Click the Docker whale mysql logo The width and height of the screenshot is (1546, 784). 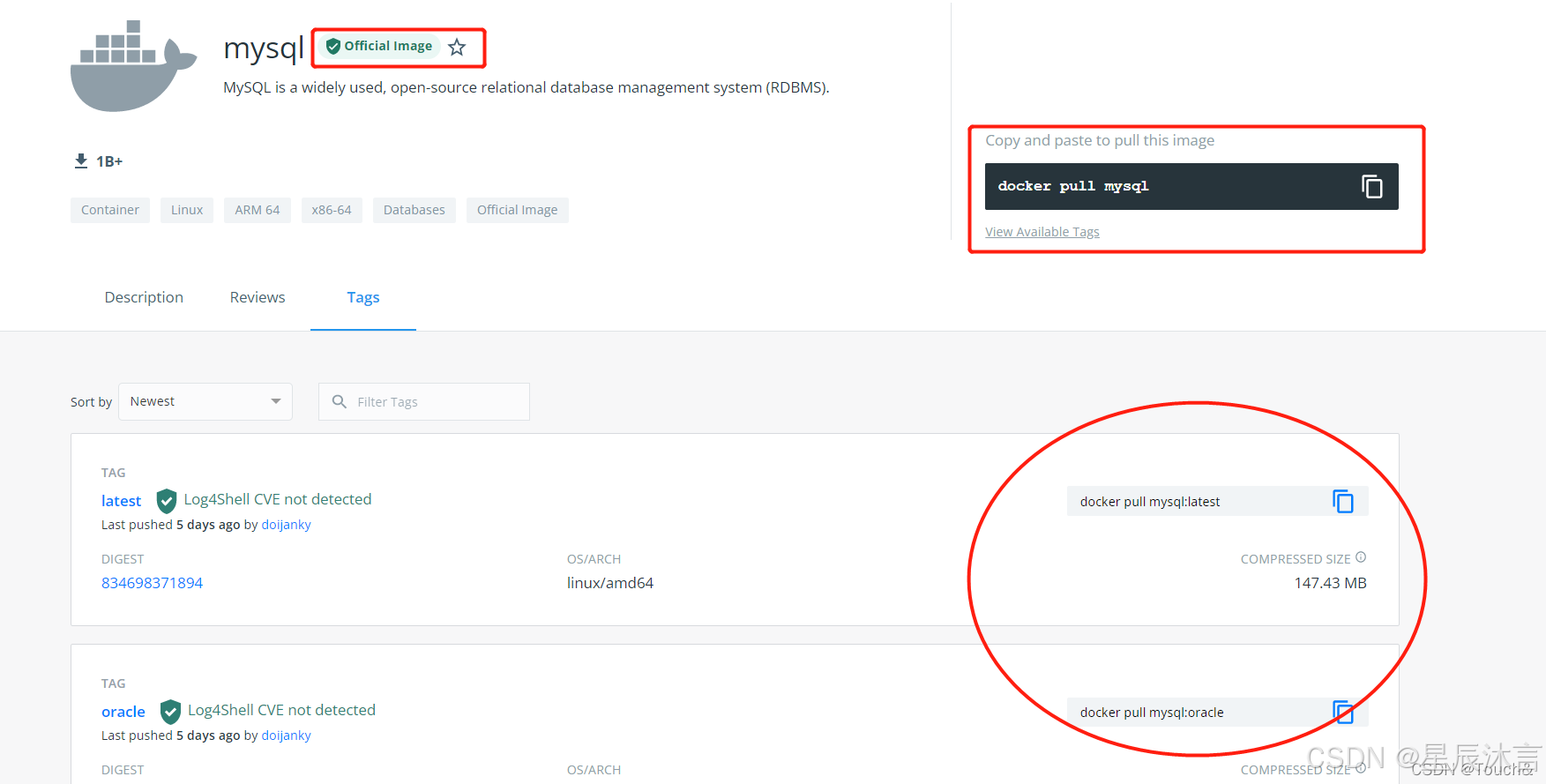(133, 66)
